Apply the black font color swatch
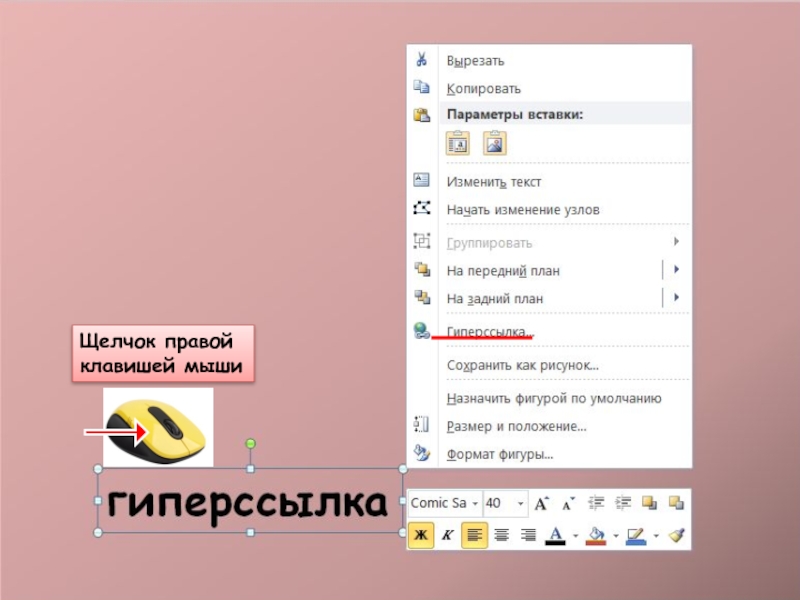The width and height of the screenshot is (800, 600). coord(556,535)
